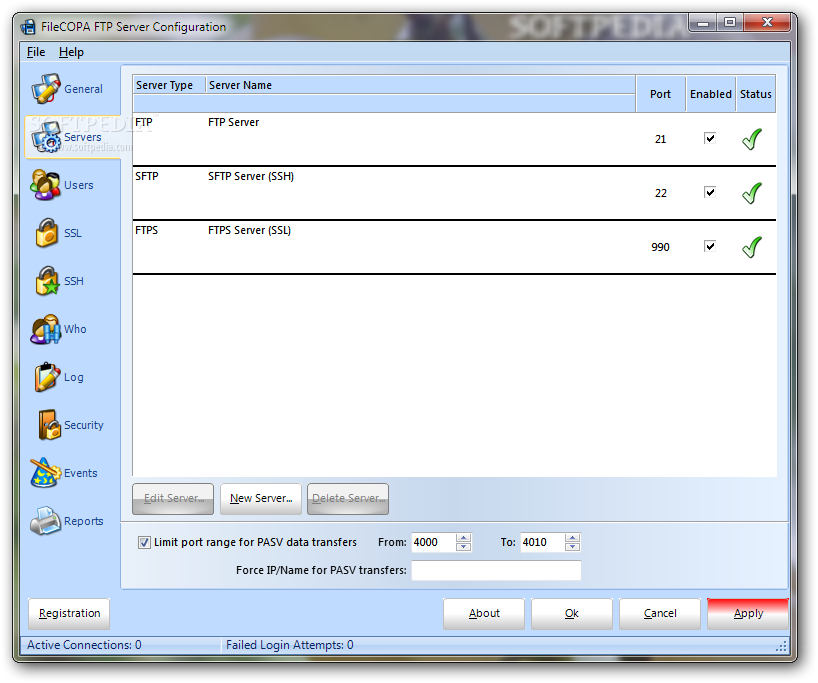Click FileCOPA title bar app icon
Image resolution: width=818 pixels, height=683 pixels.
[x=28, y=27]
